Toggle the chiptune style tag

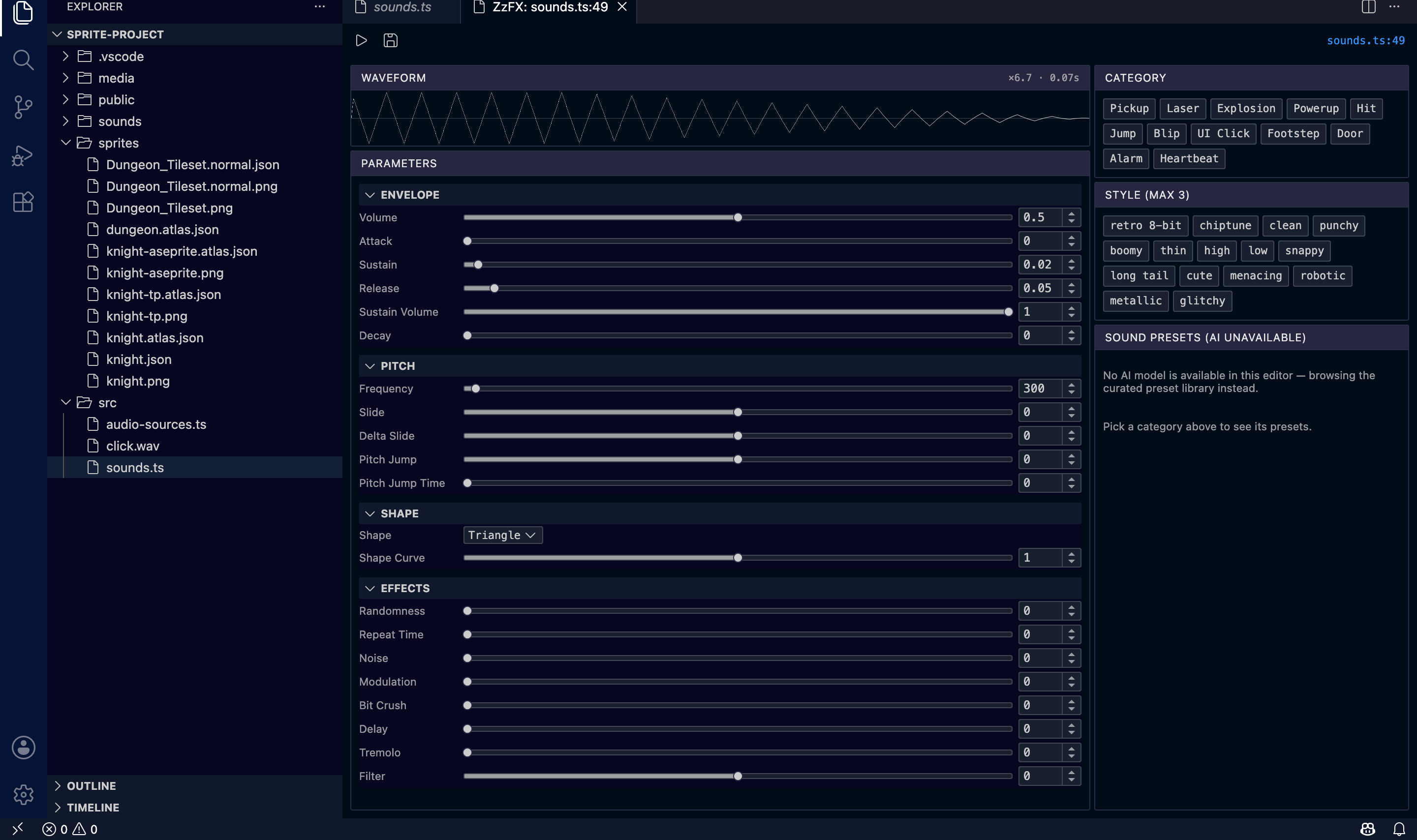(1225, 225)
